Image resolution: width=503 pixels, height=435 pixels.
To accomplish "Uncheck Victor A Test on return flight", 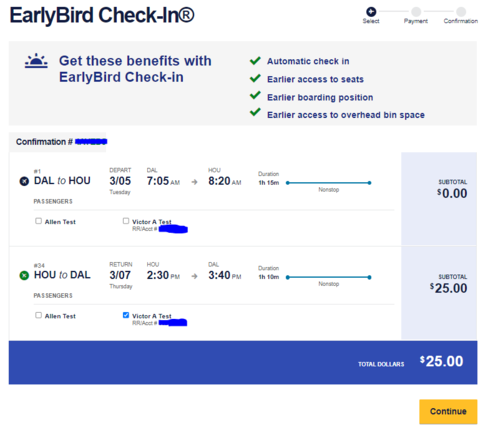I will coord(126,315).
